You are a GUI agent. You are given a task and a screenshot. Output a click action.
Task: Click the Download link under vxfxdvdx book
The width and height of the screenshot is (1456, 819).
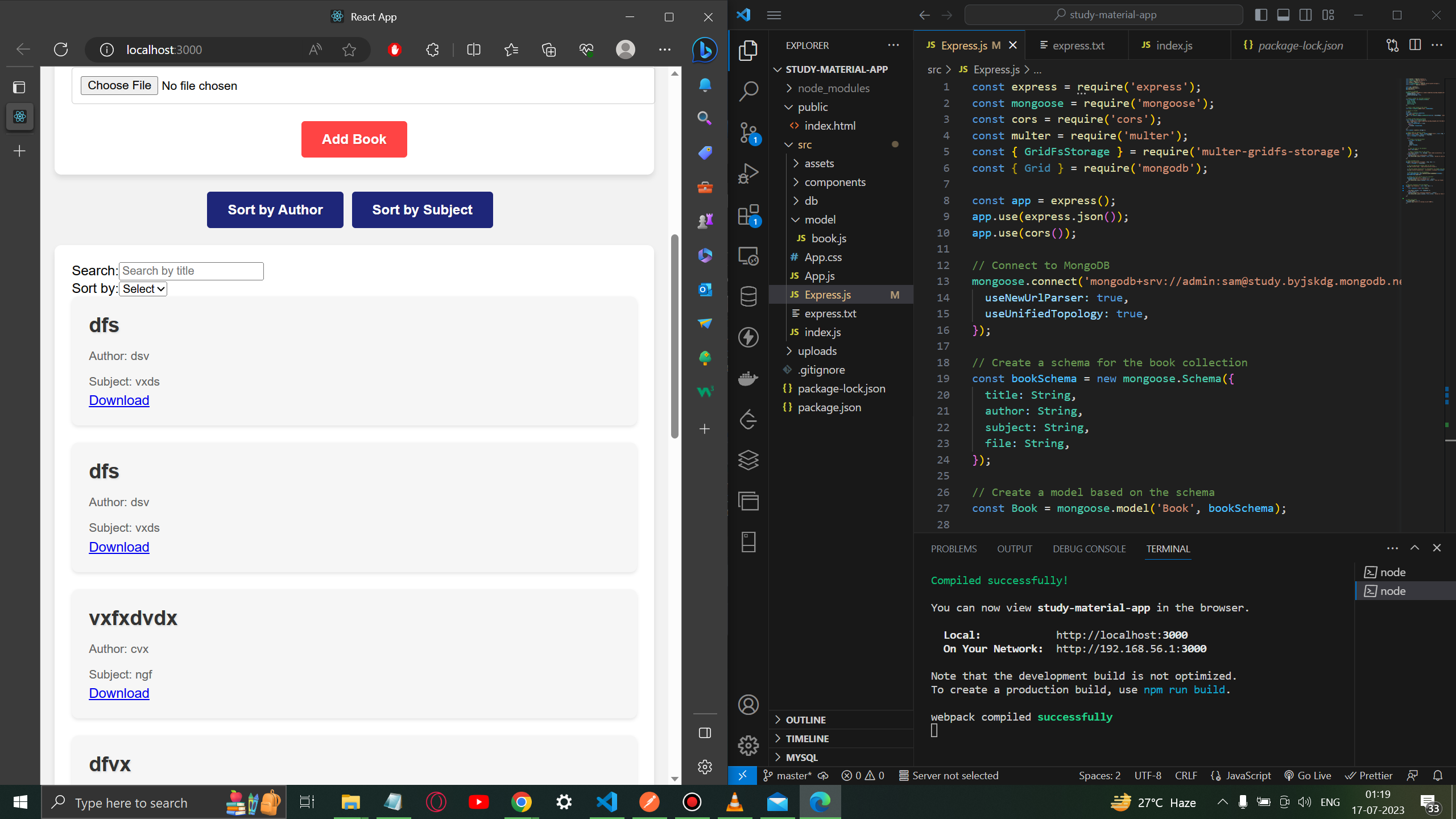[x=119, y=693]
